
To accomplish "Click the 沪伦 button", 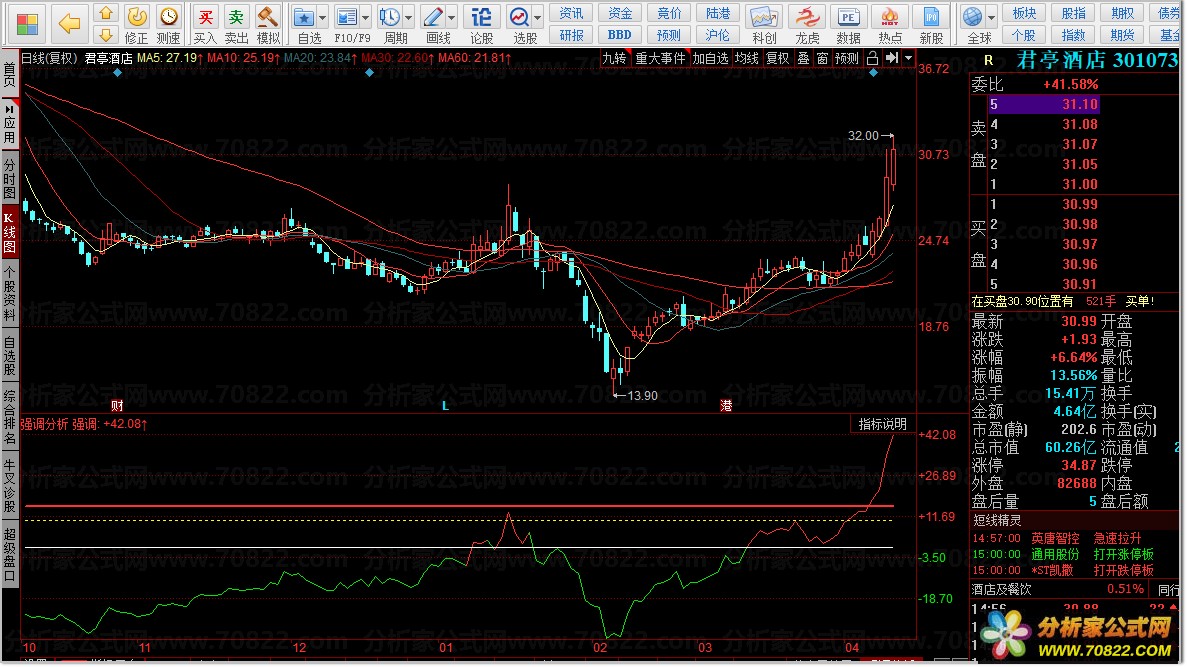I will pyautogui.click(x=717, y=35).
